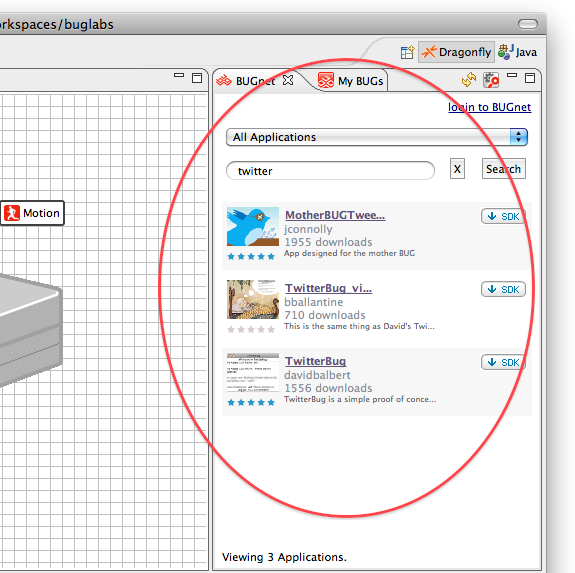
Task: Click the 1955 downloads text
Action: 328,242
